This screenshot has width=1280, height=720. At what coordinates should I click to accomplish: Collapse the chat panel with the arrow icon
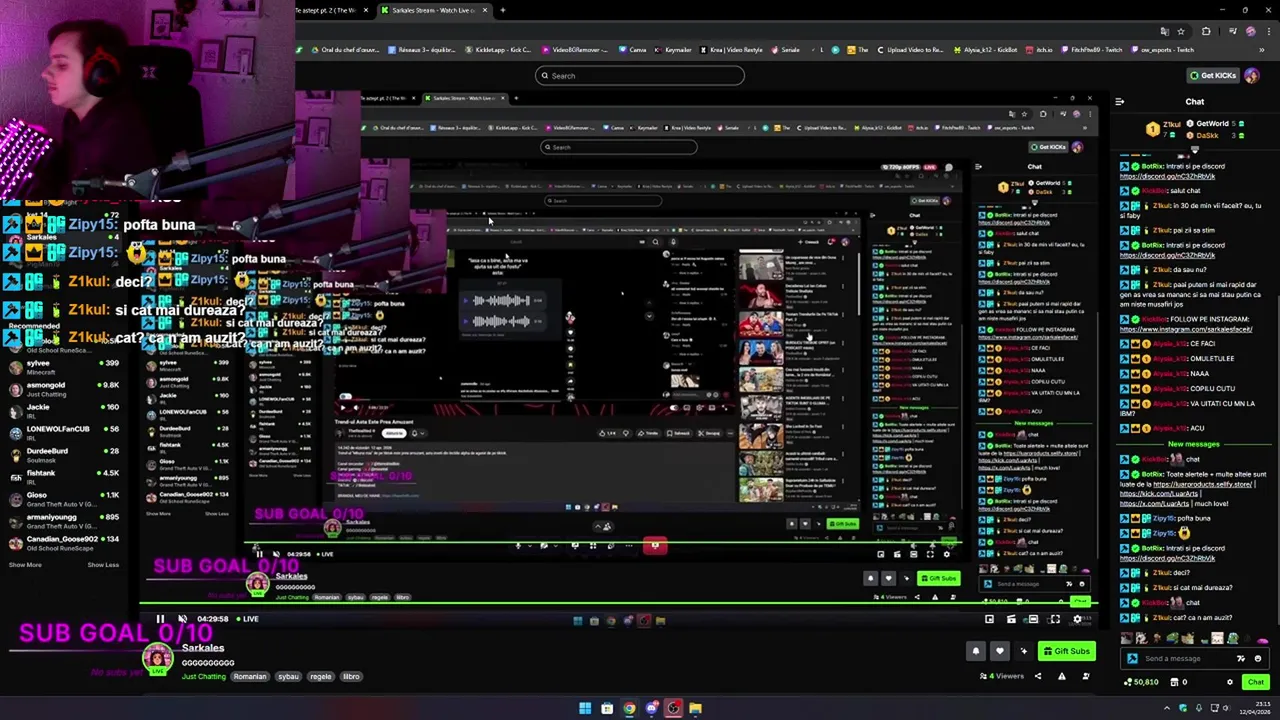1119,101
